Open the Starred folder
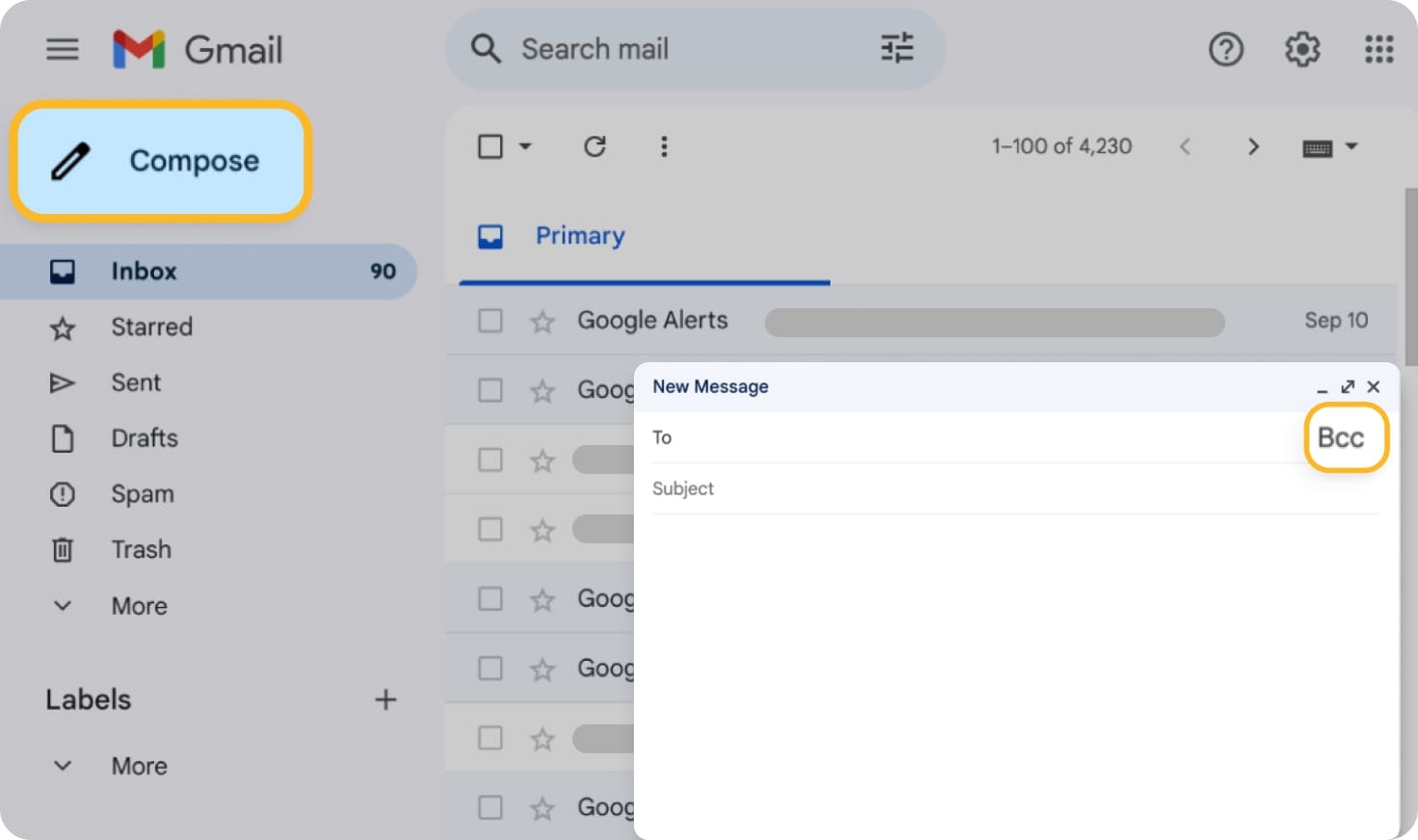This screenshot has height=840, width=1418. coord(151,327)
